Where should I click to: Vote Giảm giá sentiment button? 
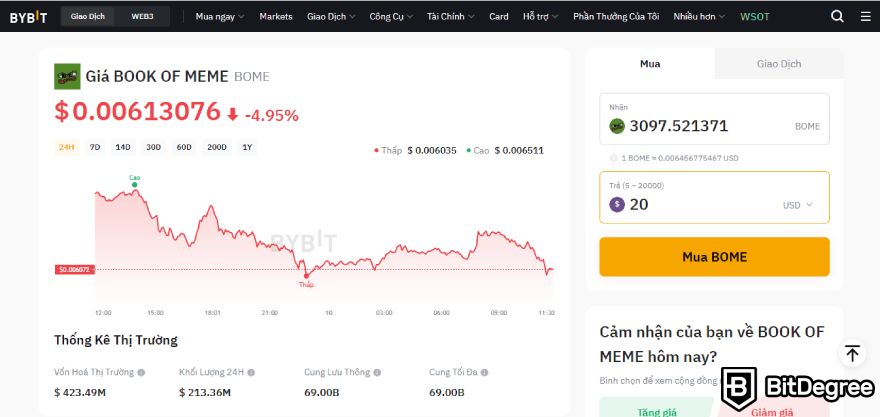click(772, 409)
